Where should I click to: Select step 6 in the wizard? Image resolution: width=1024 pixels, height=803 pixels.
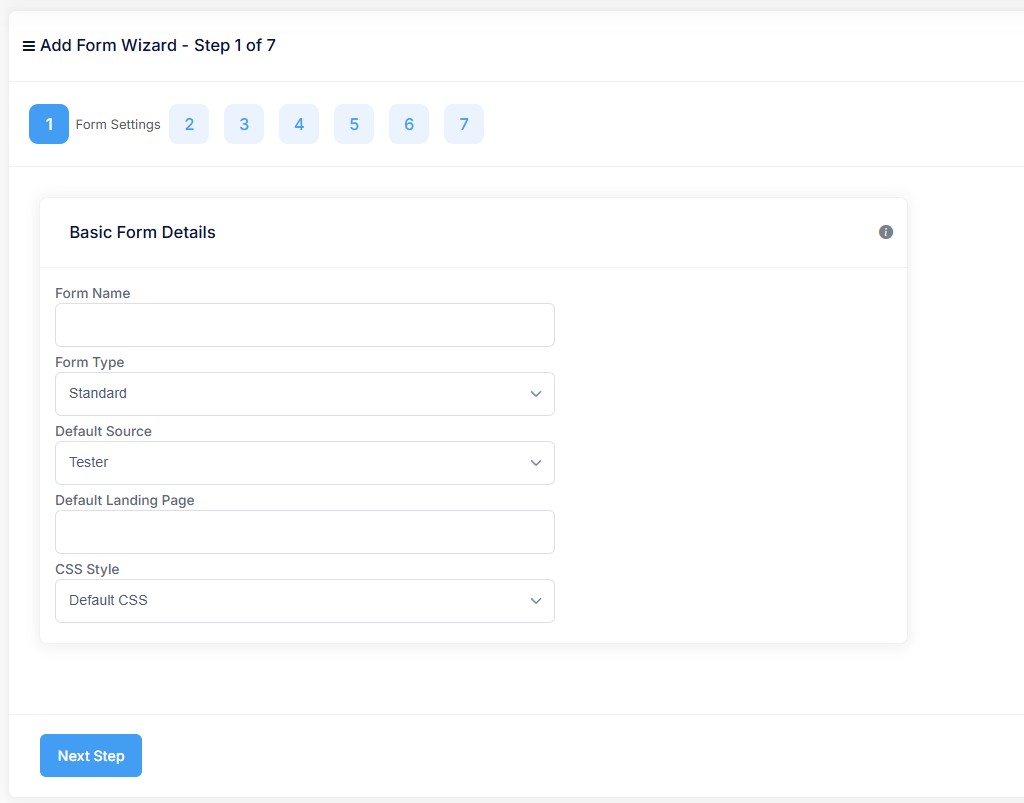(x=409, y=124)
